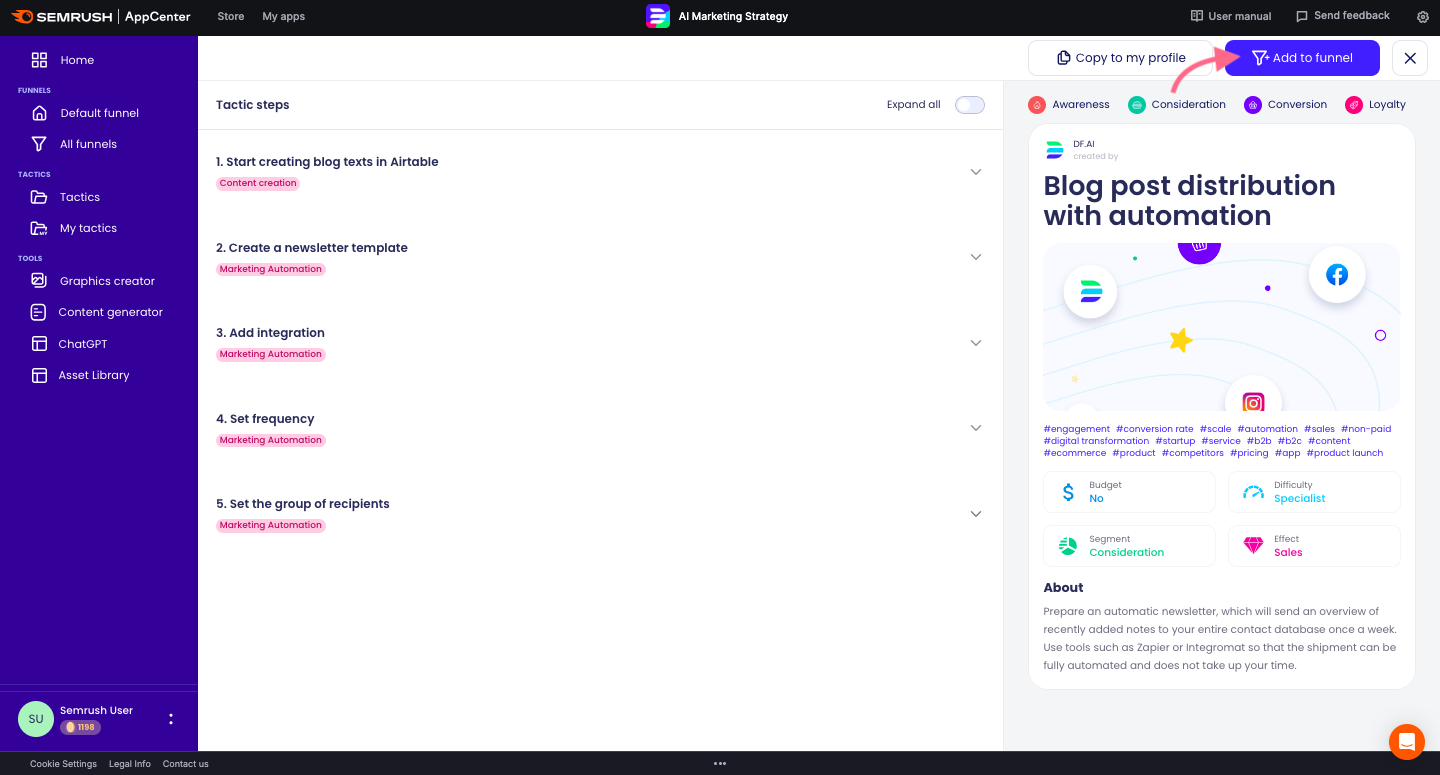Viewport: 1440px width, 775px height.
Task: Click the Facebook thumbnail in tactic image
Action: tap(1336, 275)
